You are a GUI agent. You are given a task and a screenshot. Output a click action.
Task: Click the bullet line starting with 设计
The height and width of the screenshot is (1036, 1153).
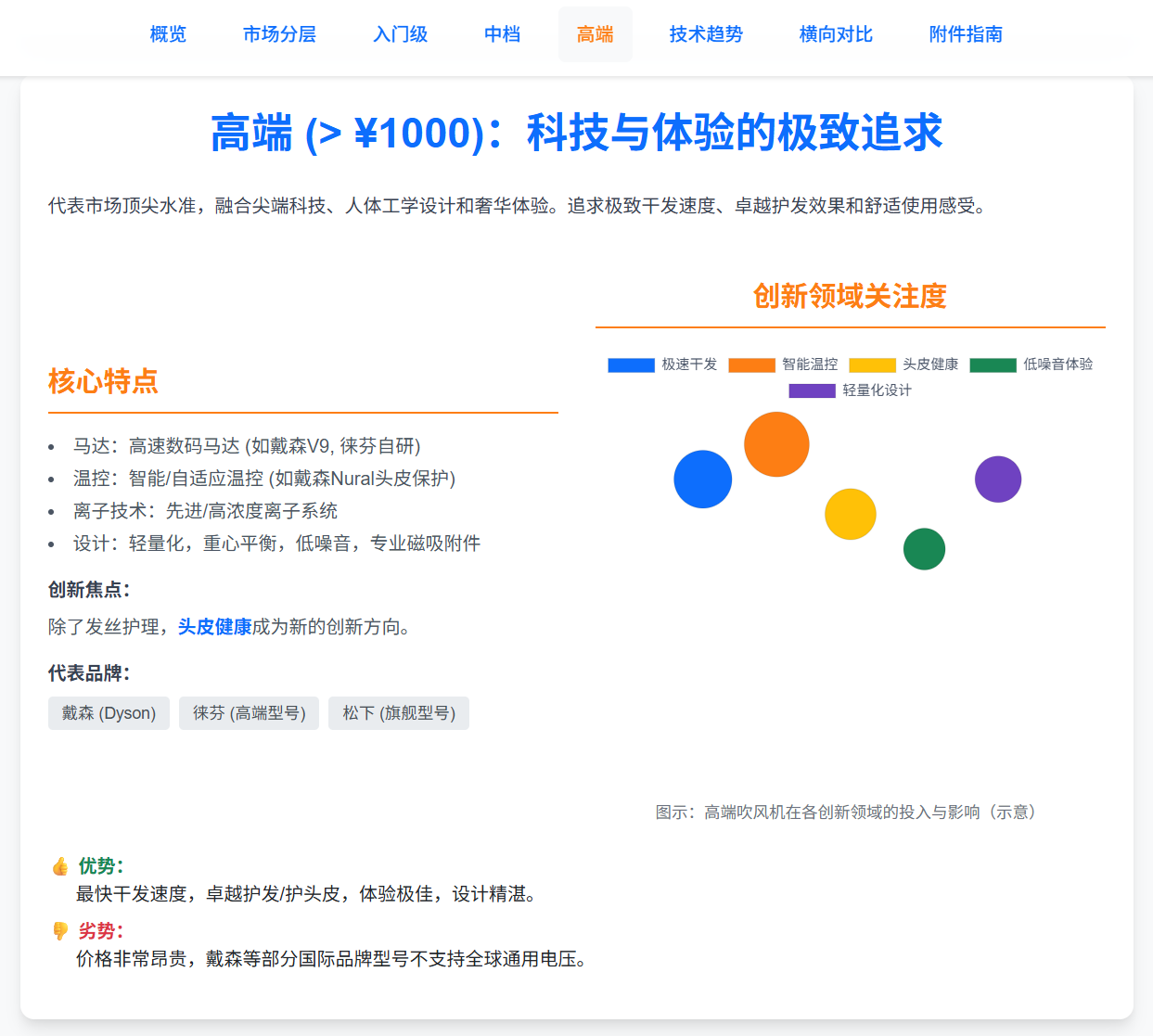click(276, 544)
